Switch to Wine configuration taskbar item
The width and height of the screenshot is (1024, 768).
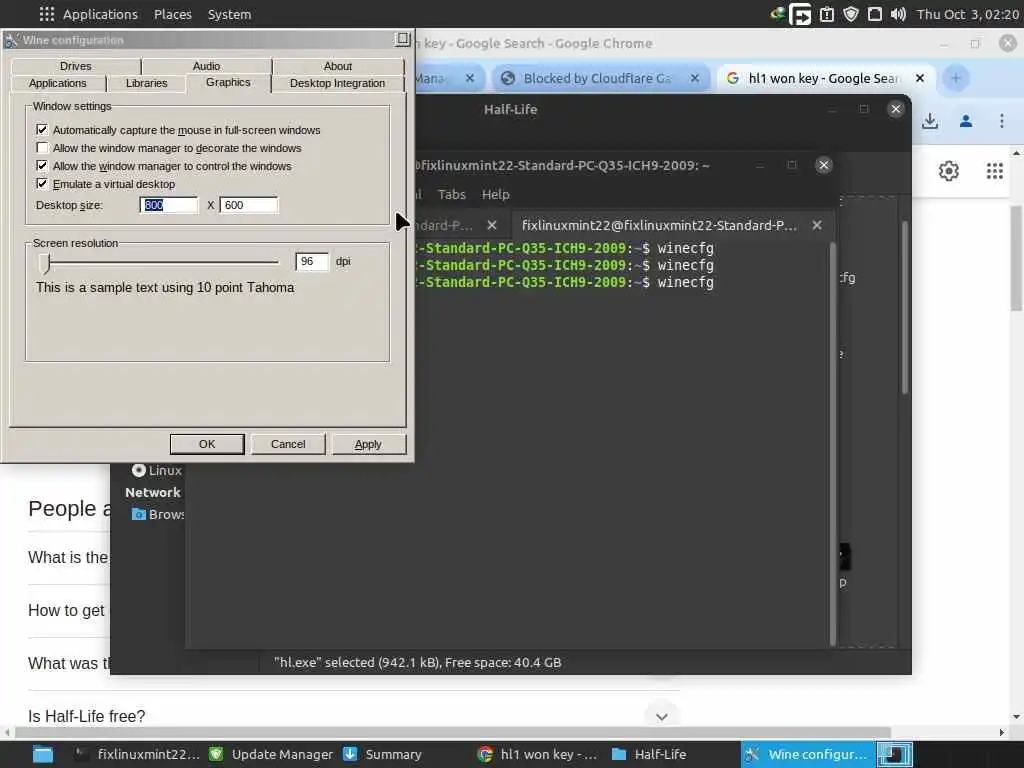click(807, 754)
